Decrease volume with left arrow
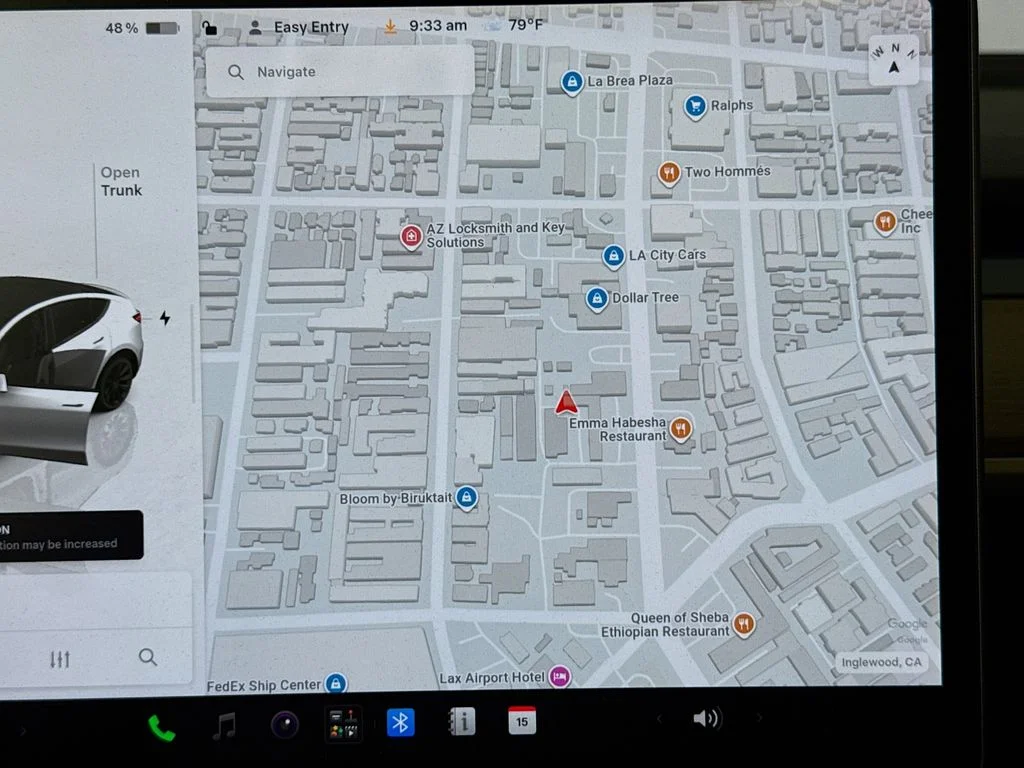This screenshot has height=768, width=1024. point(659,719)
